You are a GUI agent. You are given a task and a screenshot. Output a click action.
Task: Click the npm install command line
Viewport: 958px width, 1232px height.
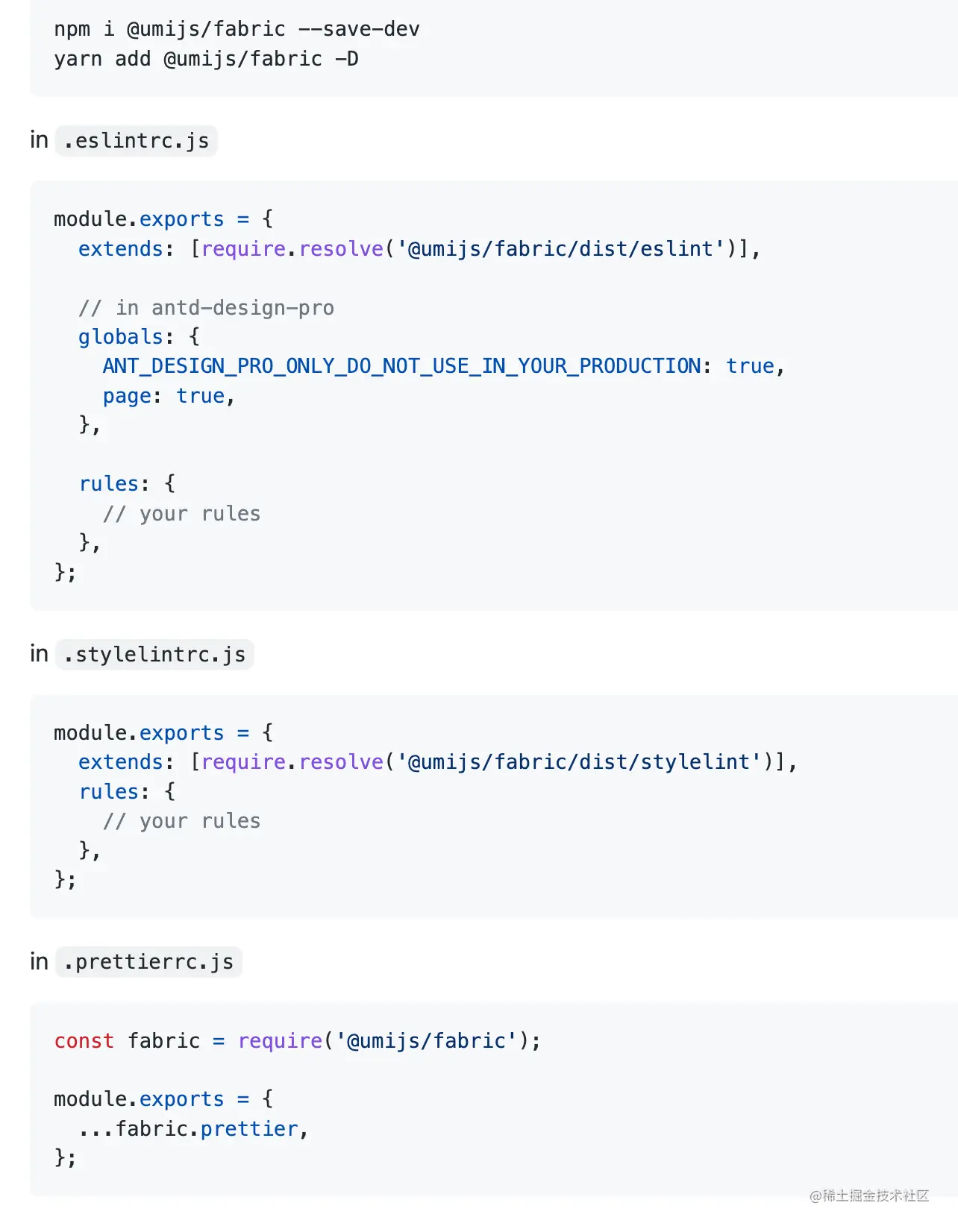[x=237, y=29]
